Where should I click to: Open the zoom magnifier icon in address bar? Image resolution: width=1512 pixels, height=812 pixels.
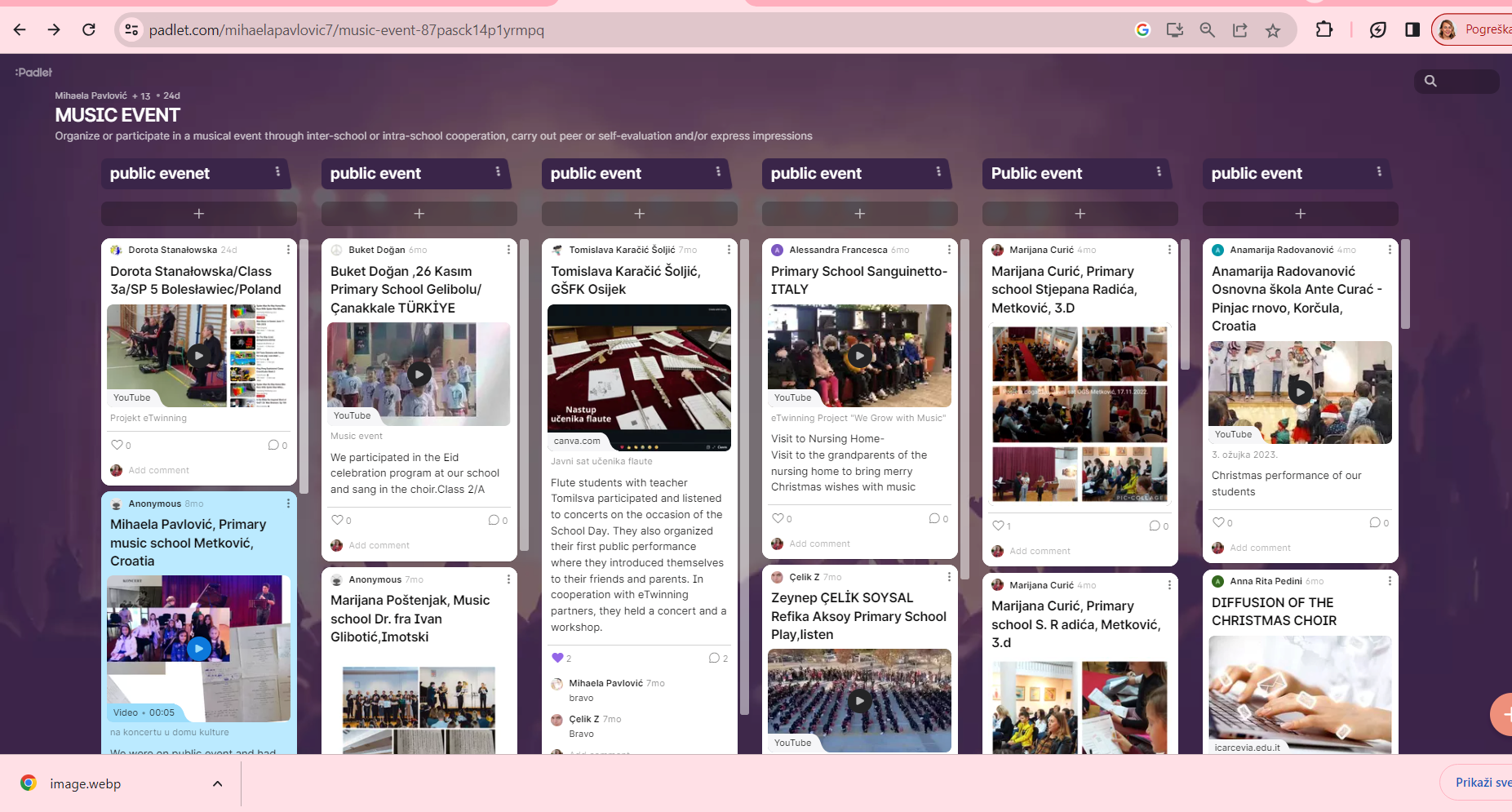point(1208,30)
